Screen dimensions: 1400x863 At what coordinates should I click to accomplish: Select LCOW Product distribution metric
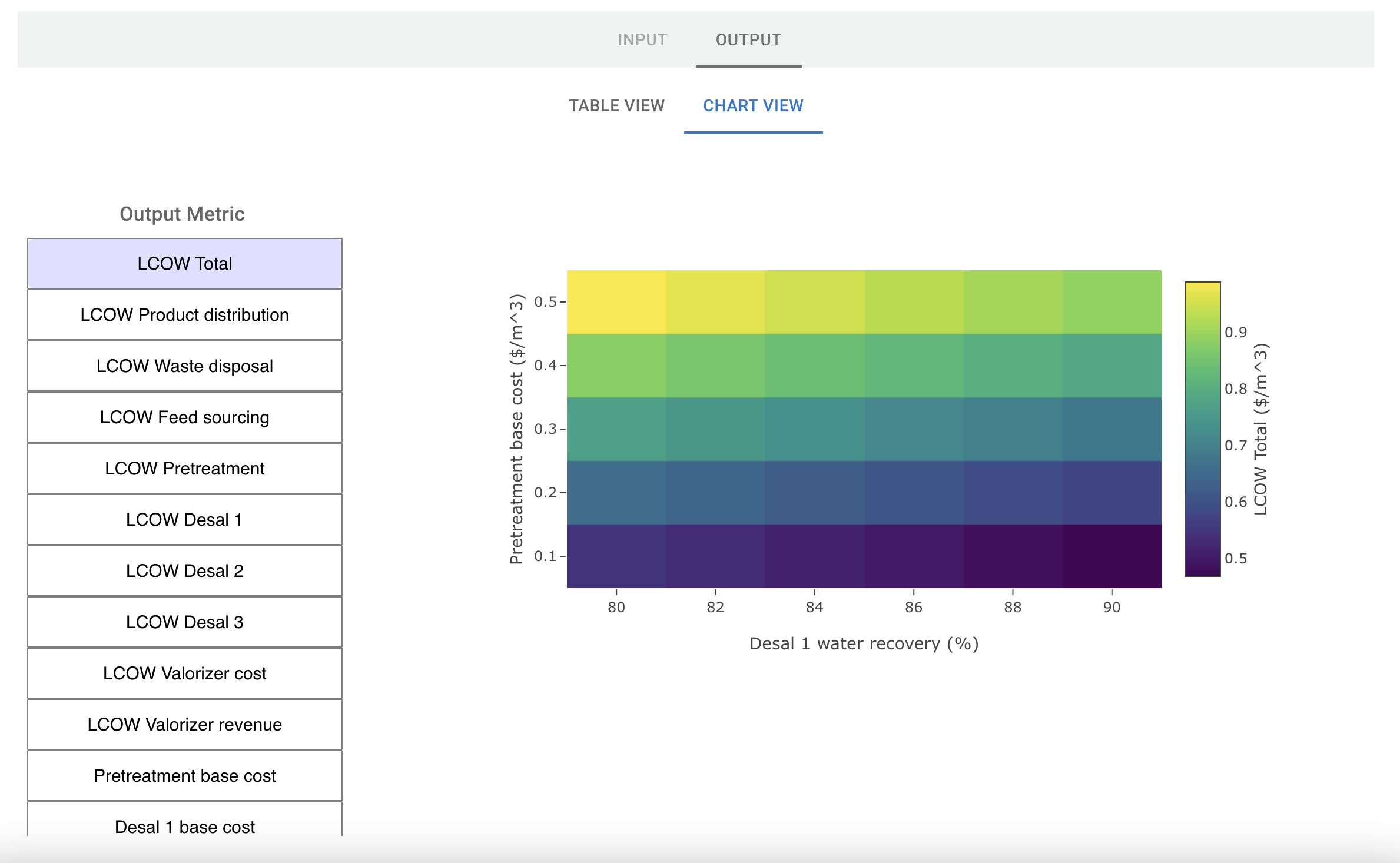pyautogui.click(x=185, y=315)
